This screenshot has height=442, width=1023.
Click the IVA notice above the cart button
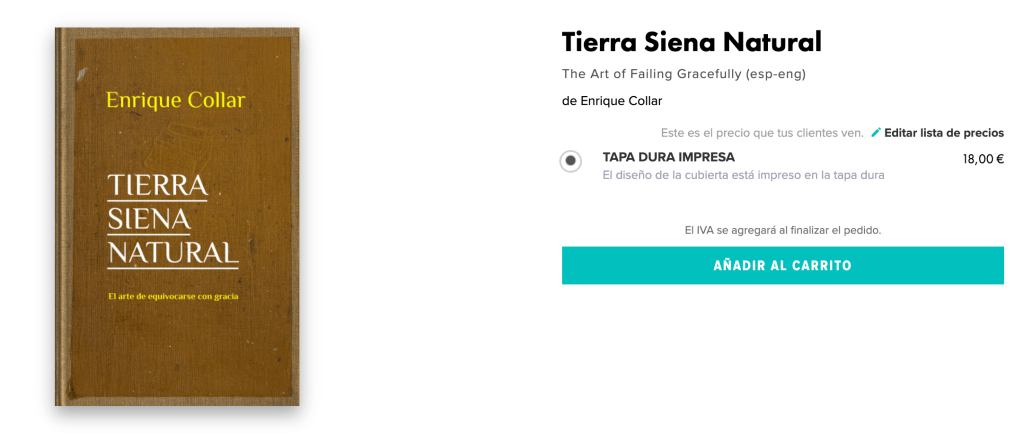[x=782, y=230]
